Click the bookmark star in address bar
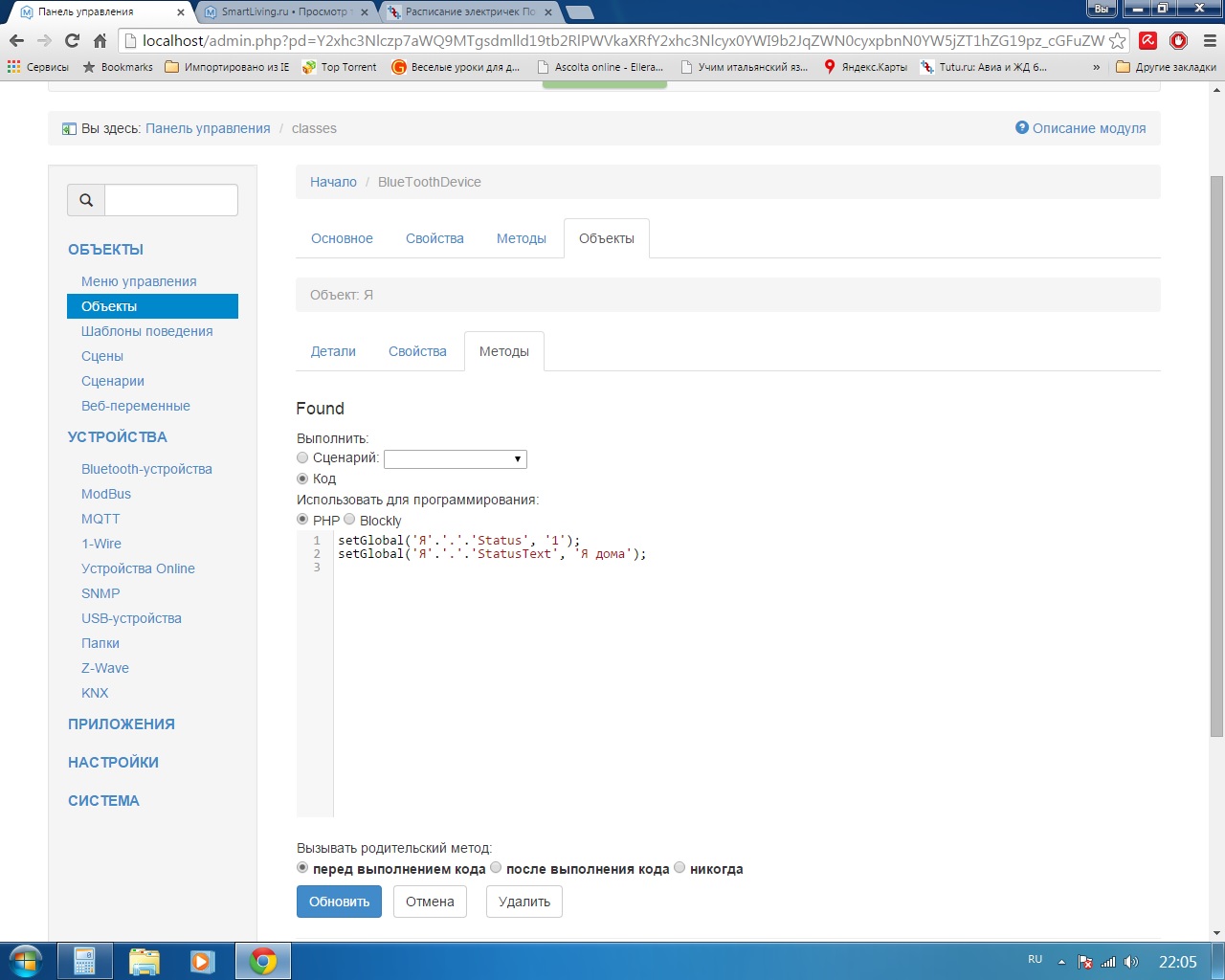 coord(1117,41)
